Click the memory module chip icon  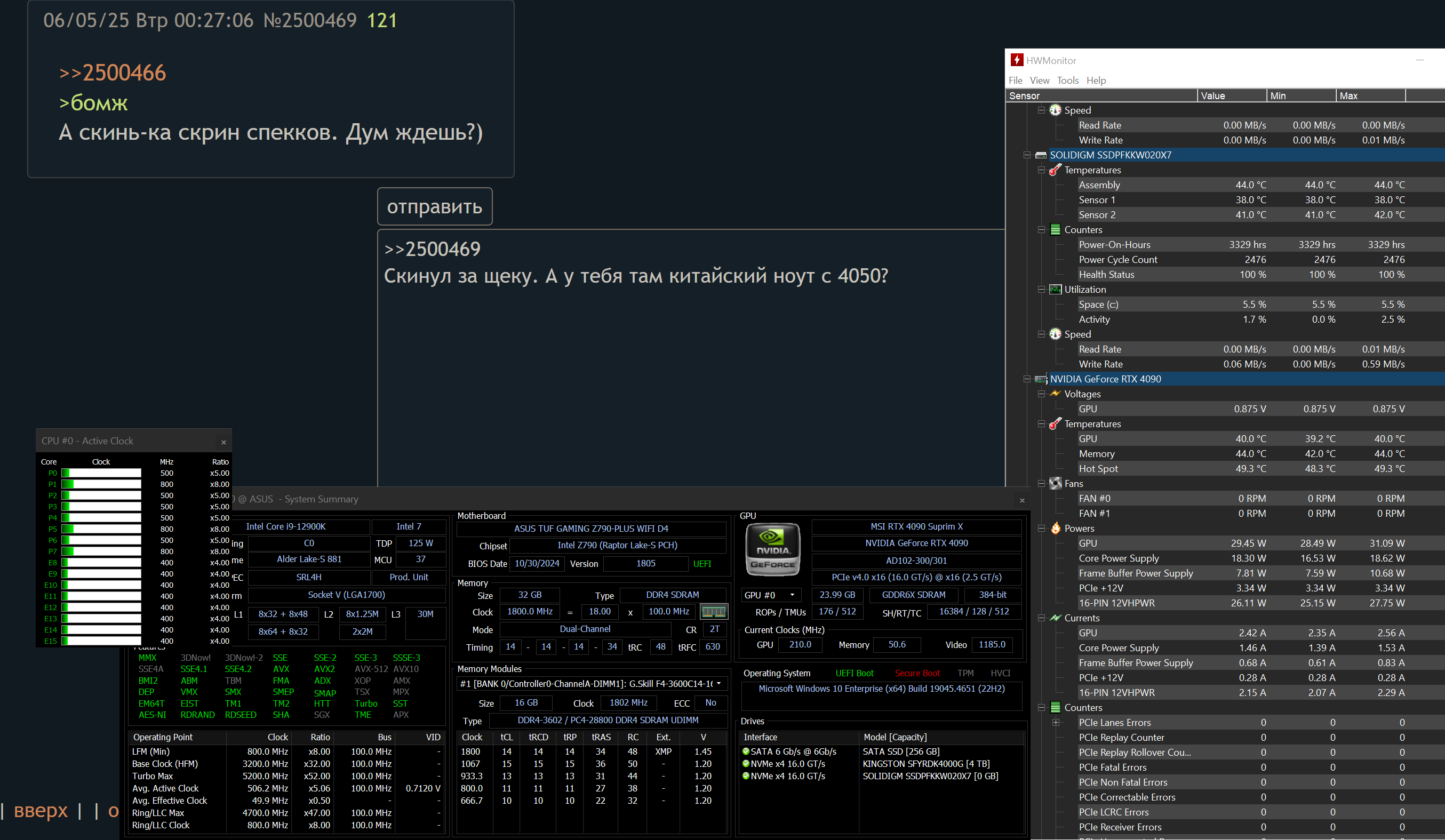pyautogui.click(x=713, y=612)
